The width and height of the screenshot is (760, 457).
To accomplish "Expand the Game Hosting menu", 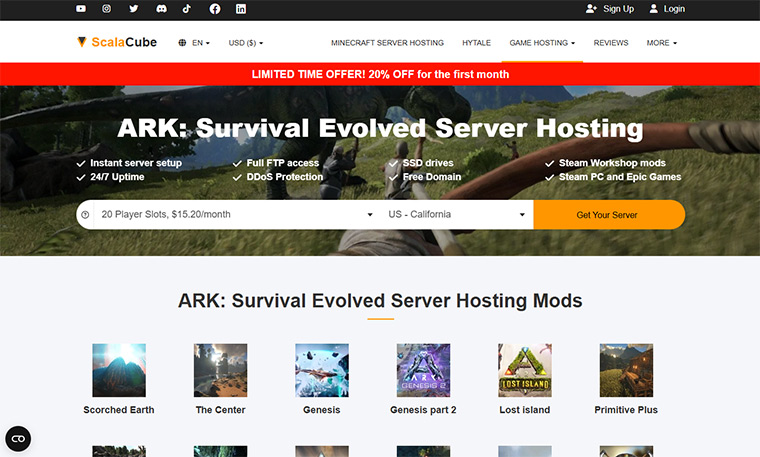I will (x=542, y=43).
